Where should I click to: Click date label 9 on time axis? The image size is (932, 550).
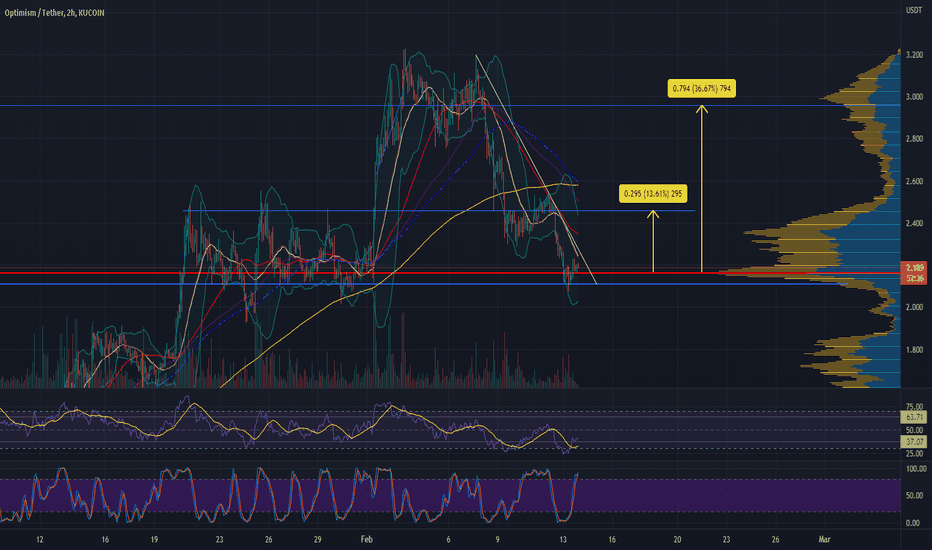pyautogui.click(x=498, y=540)
